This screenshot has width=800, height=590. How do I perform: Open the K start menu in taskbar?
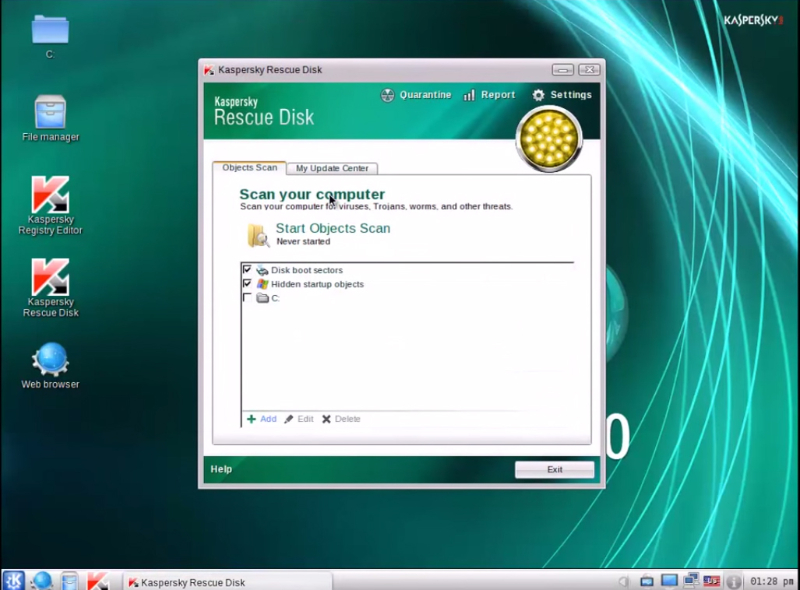tap(14, 581)
